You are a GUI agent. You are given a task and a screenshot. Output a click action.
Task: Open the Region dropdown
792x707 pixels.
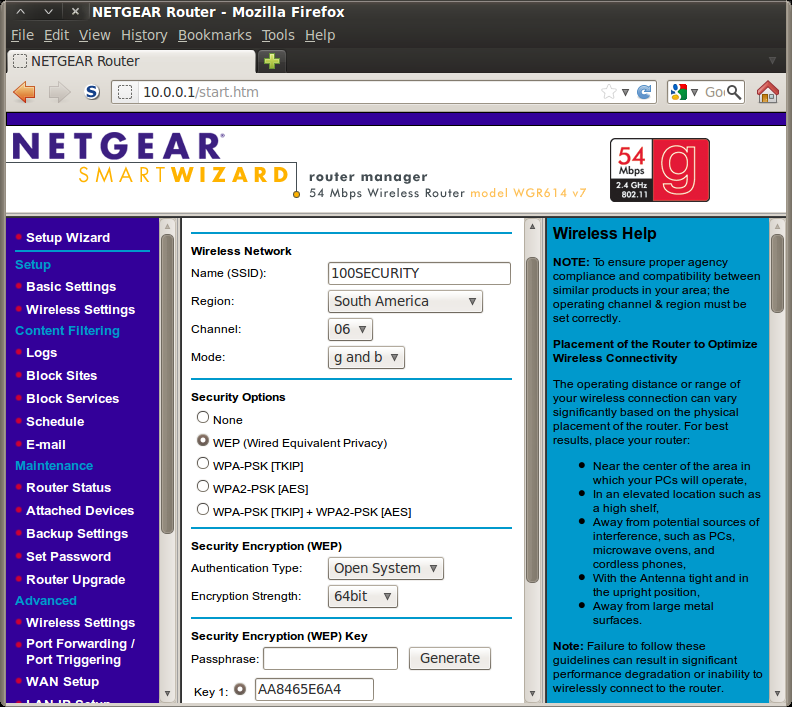[x=405, y=301]
